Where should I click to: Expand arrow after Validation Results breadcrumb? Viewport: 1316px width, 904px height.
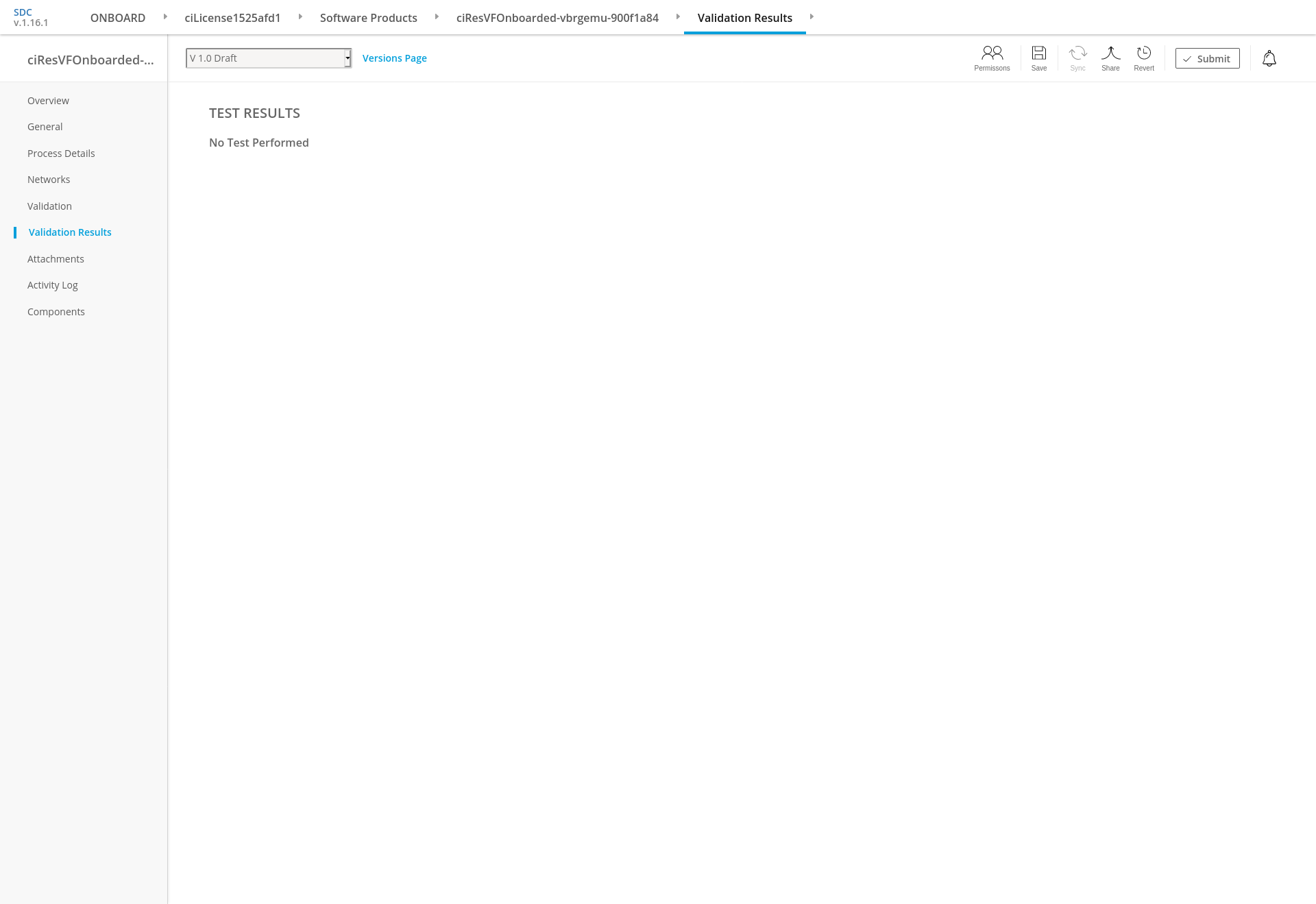[812, 16]
